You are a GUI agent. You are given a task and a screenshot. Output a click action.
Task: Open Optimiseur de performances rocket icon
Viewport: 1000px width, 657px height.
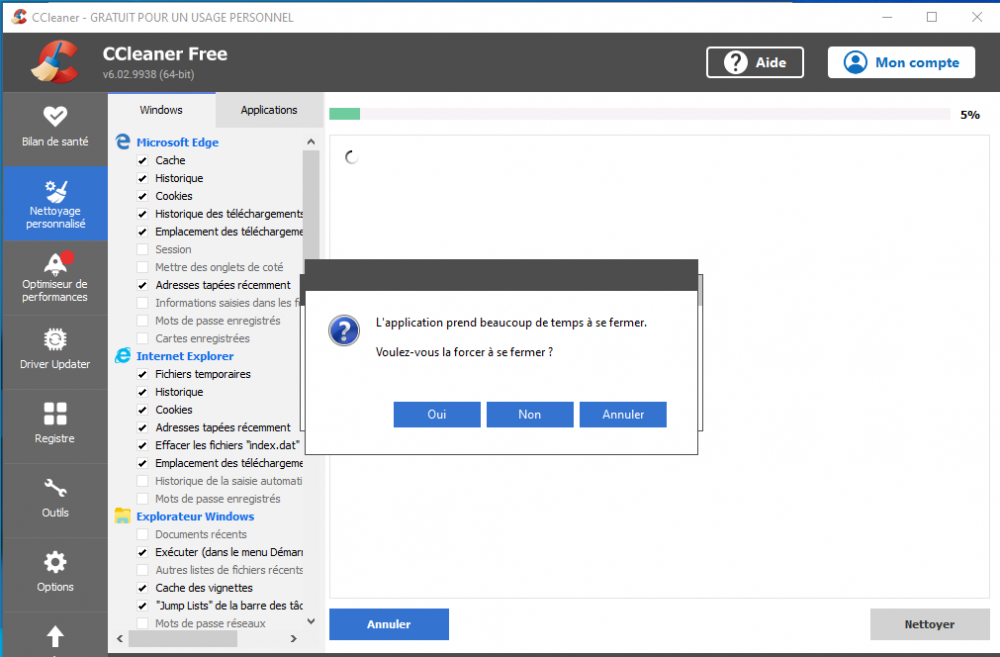57,262
